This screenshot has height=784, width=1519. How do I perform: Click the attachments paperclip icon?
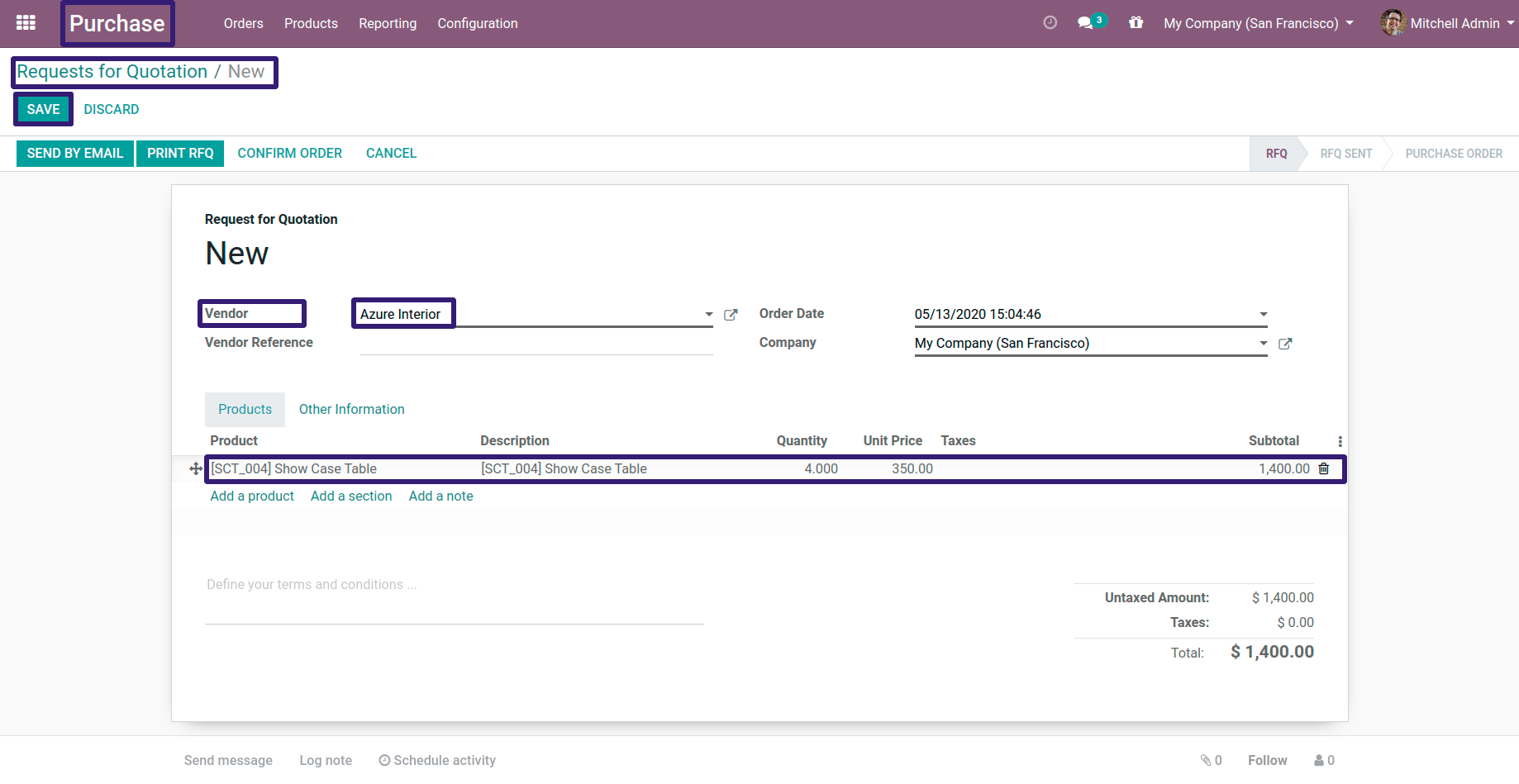pos(1206,760)
